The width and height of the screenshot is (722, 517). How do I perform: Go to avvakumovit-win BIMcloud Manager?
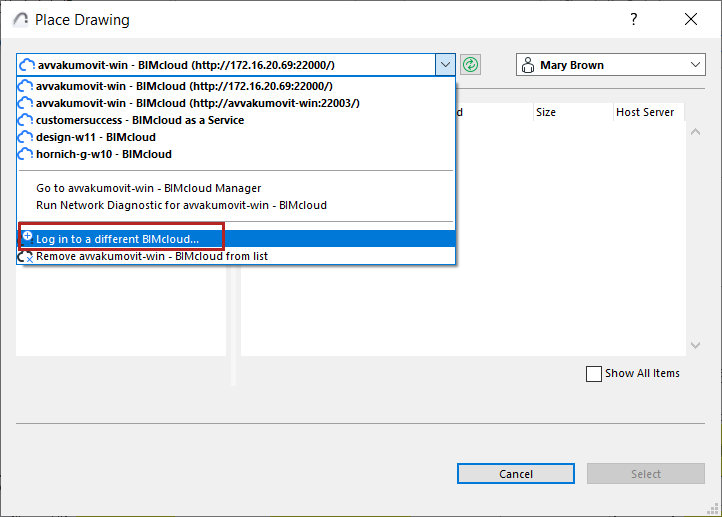click(x=236, y=188)
